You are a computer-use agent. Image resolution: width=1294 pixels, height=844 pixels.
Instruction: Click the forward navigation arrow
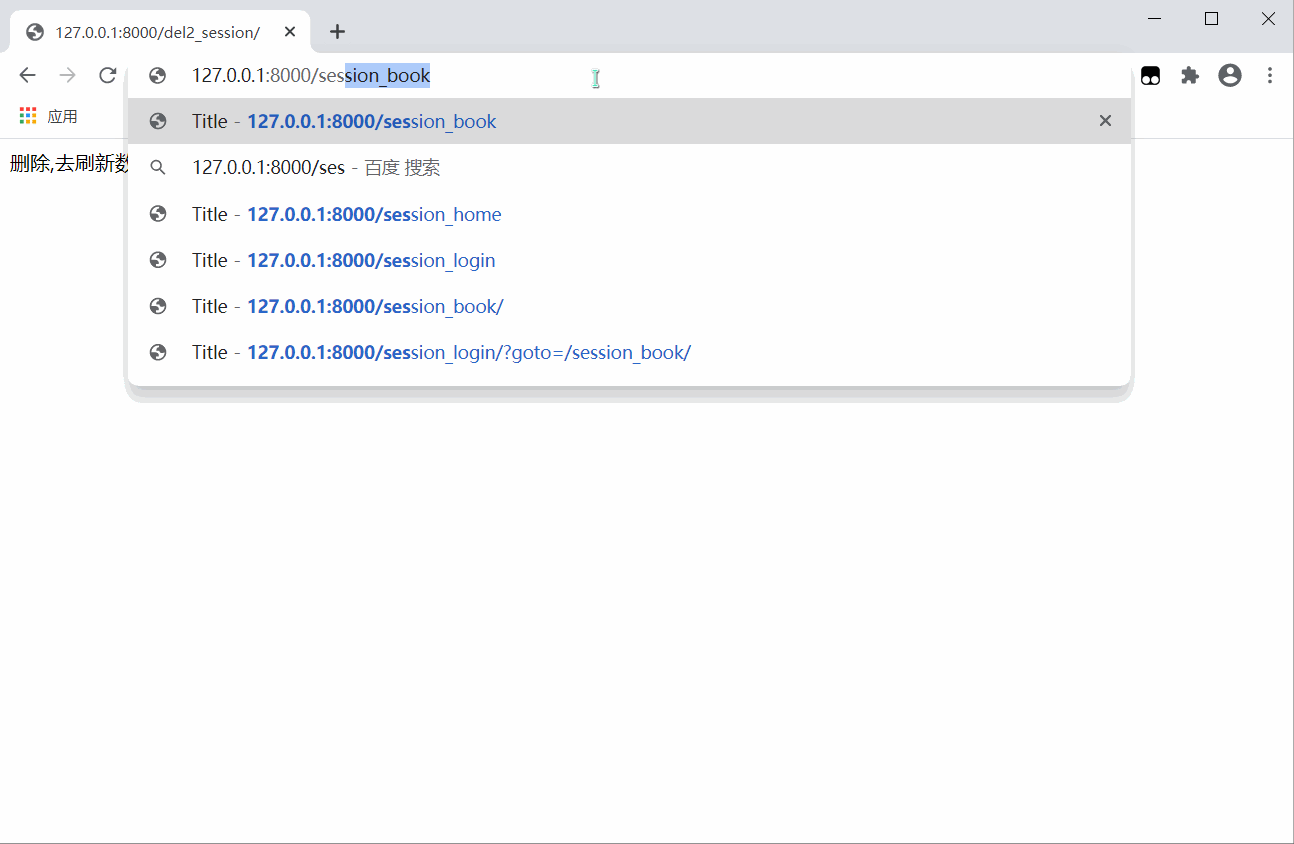[67, 75]
